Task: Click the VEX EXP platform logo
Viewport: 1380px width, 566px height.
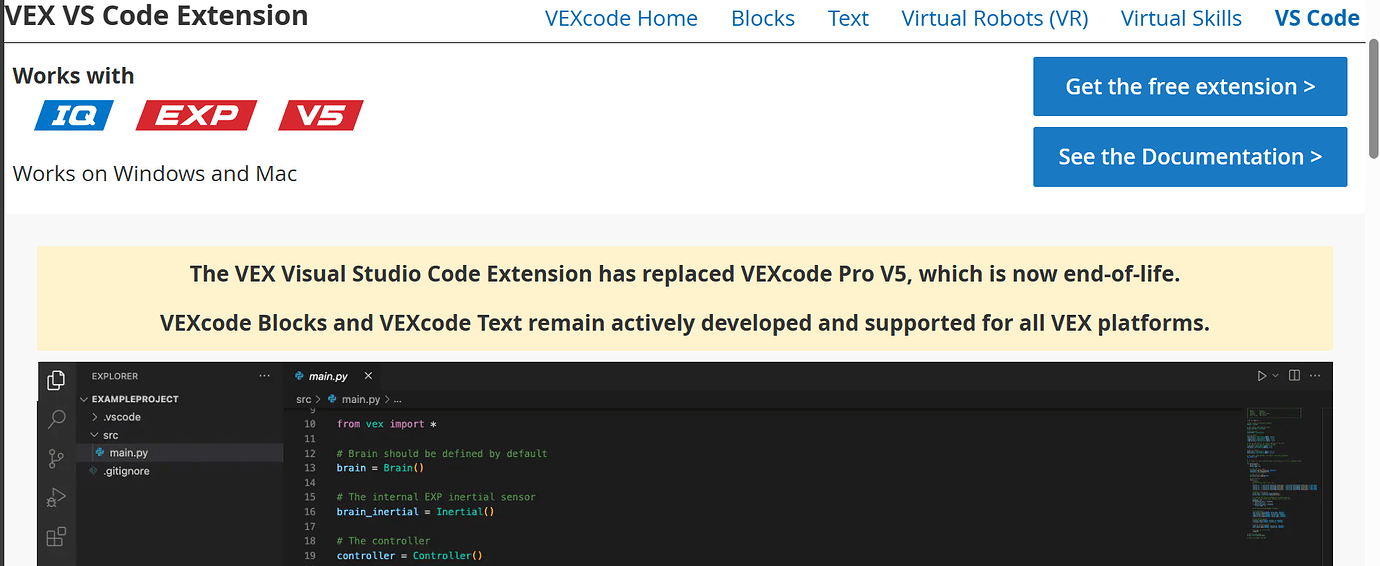Action: pyautogui.click(x=197, y=116)
